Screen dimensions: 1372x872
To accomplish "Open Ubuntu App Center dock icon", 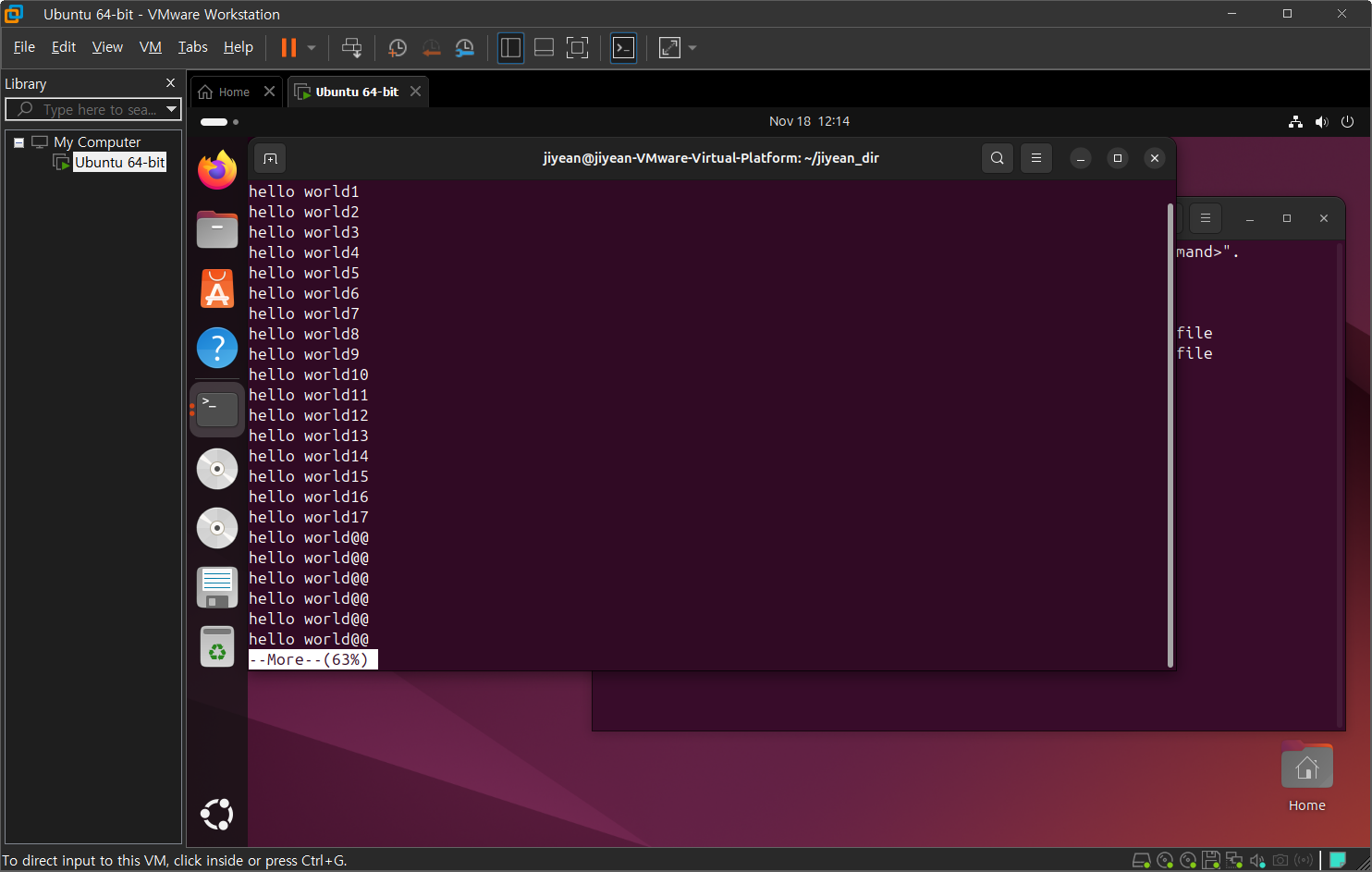I will tap(217, 289).
